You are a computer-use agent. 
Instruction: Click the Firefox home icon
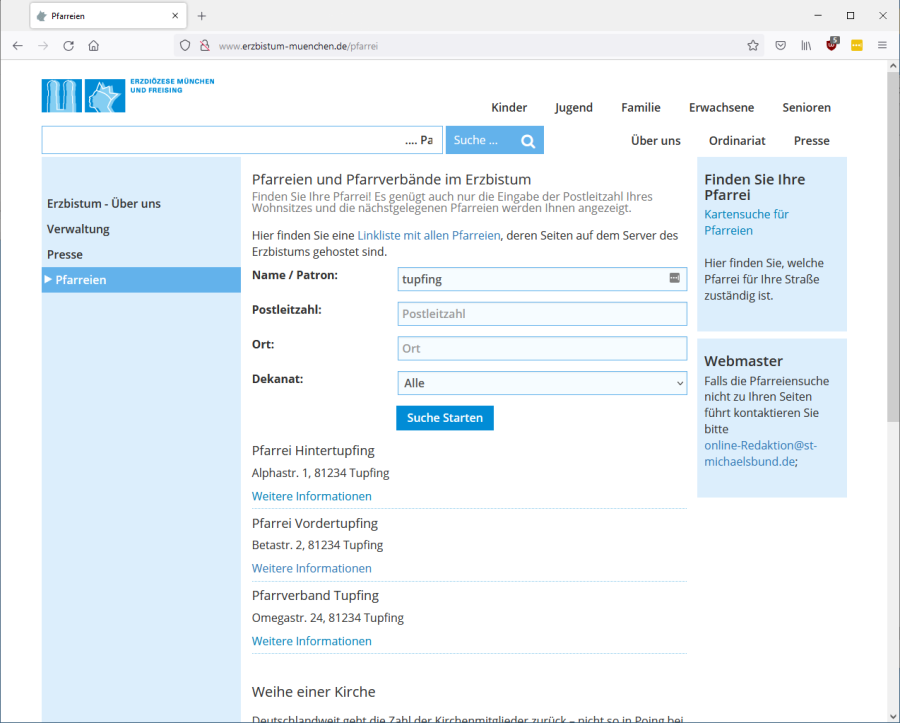tap(94, 45)
